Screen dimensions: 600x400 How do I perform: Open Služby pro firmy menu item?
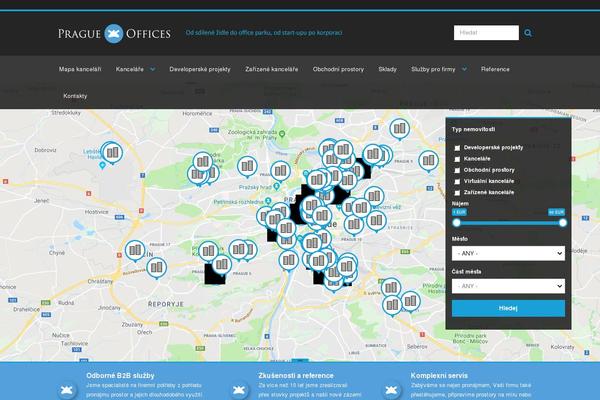pos(433,69)
